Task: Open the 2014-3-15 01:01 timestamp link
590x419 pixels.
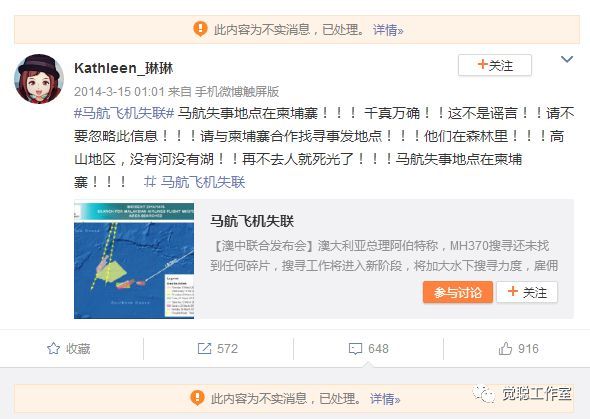Action: coord(119,91)
